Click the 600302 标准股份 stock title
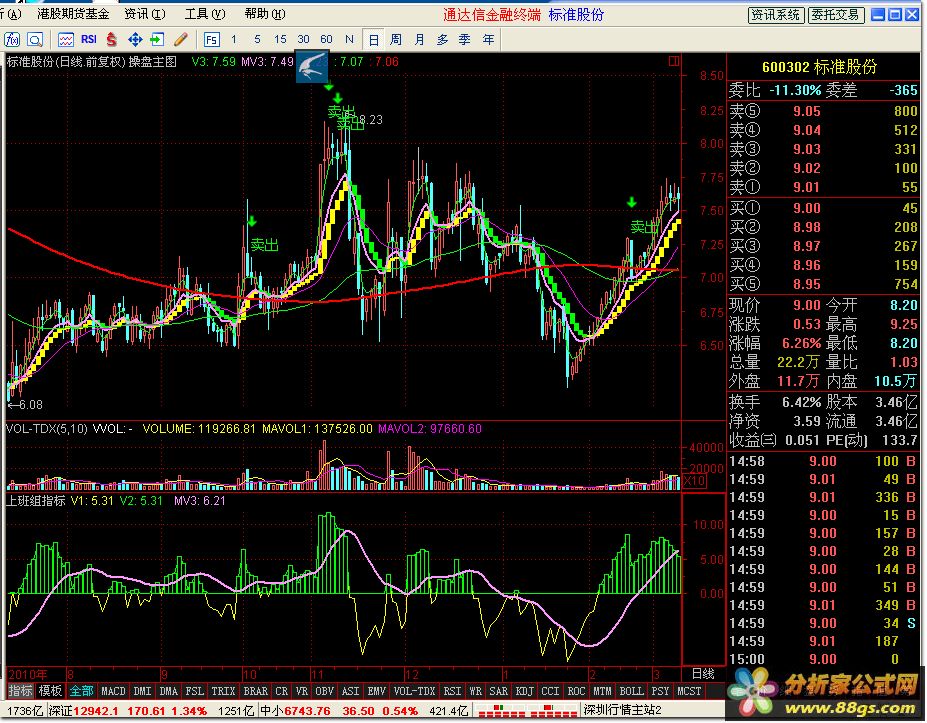The height and width of the screenshot is (723, 927). [x=819, y=67]
